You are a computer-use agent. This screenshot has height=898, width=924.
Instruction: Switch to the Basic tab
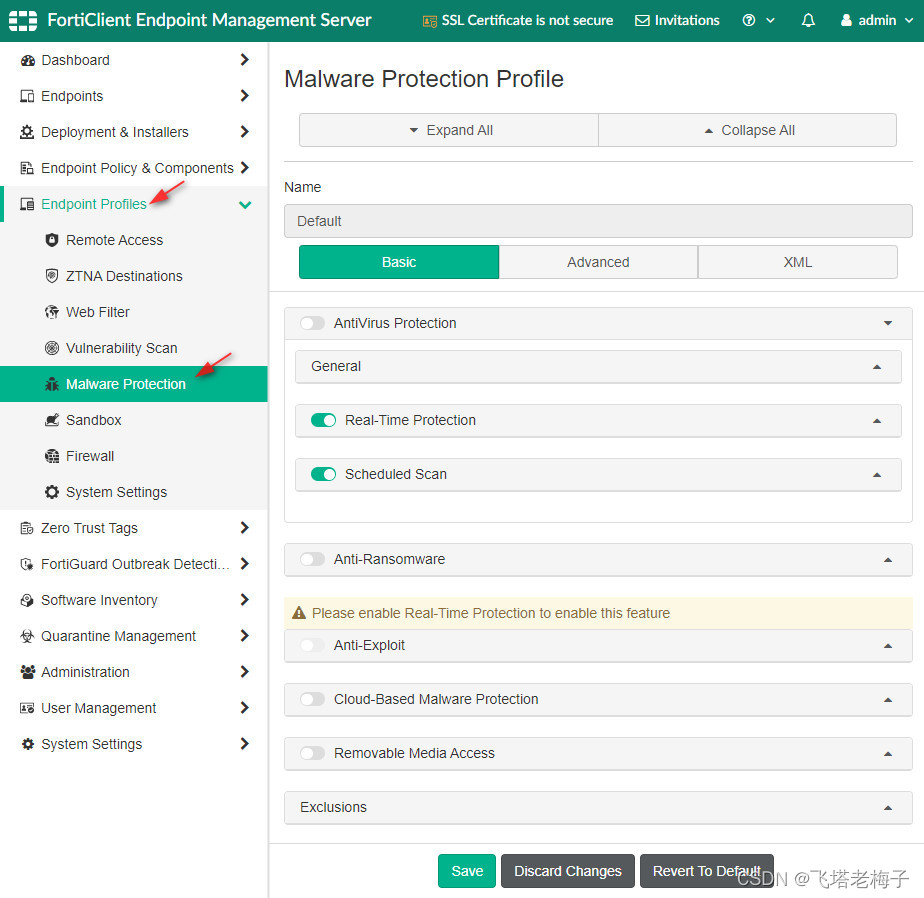[x=399, y=262]
